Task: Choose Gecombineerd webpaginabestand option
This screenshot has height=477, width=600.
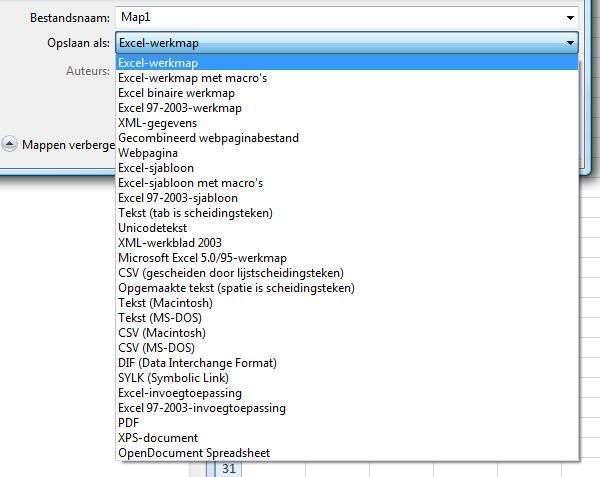Action: click(x=347, y=138)
